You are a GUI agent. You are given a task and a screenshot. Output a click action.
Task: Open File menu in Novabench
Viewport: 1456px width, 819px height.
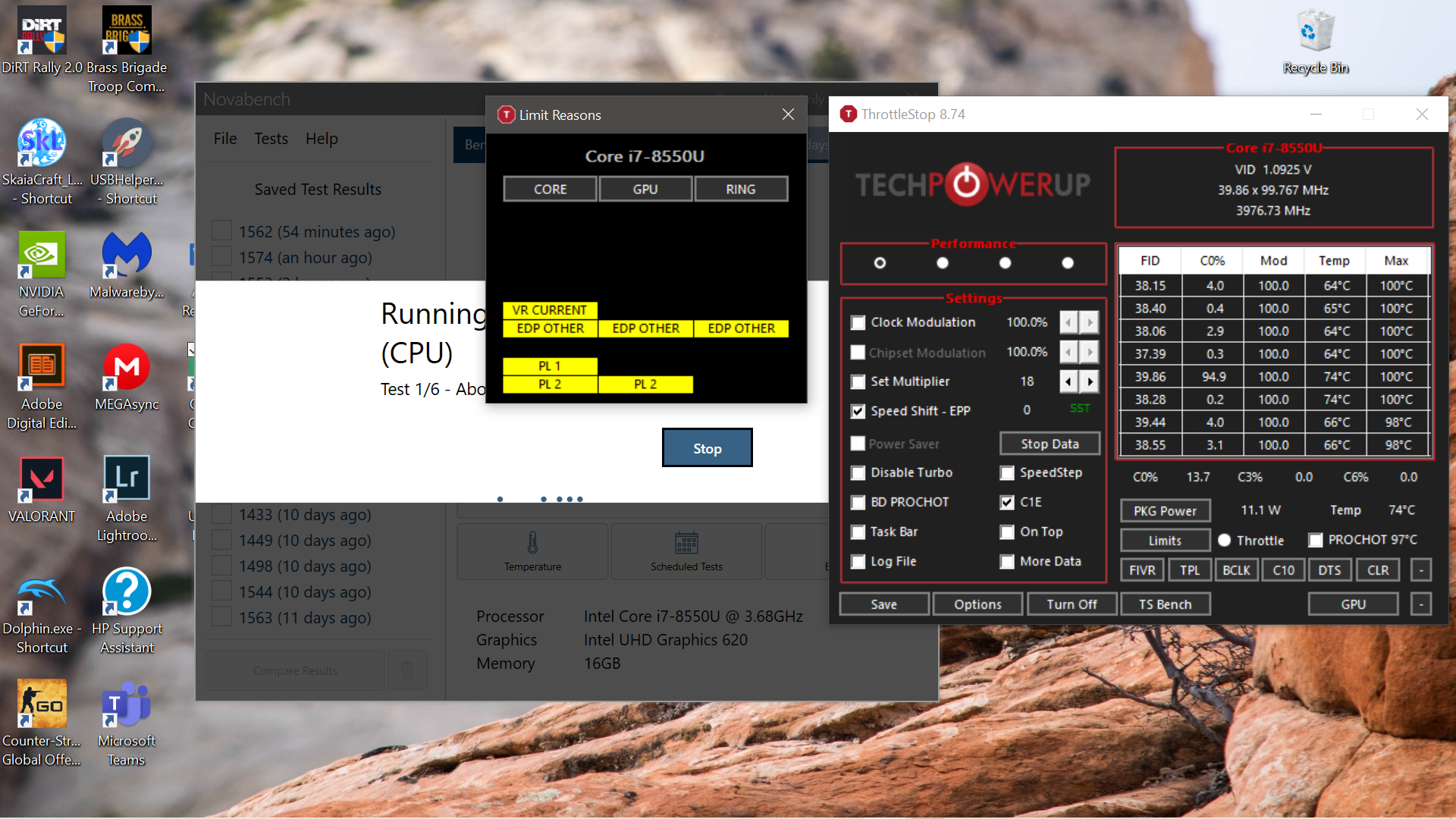225,139
